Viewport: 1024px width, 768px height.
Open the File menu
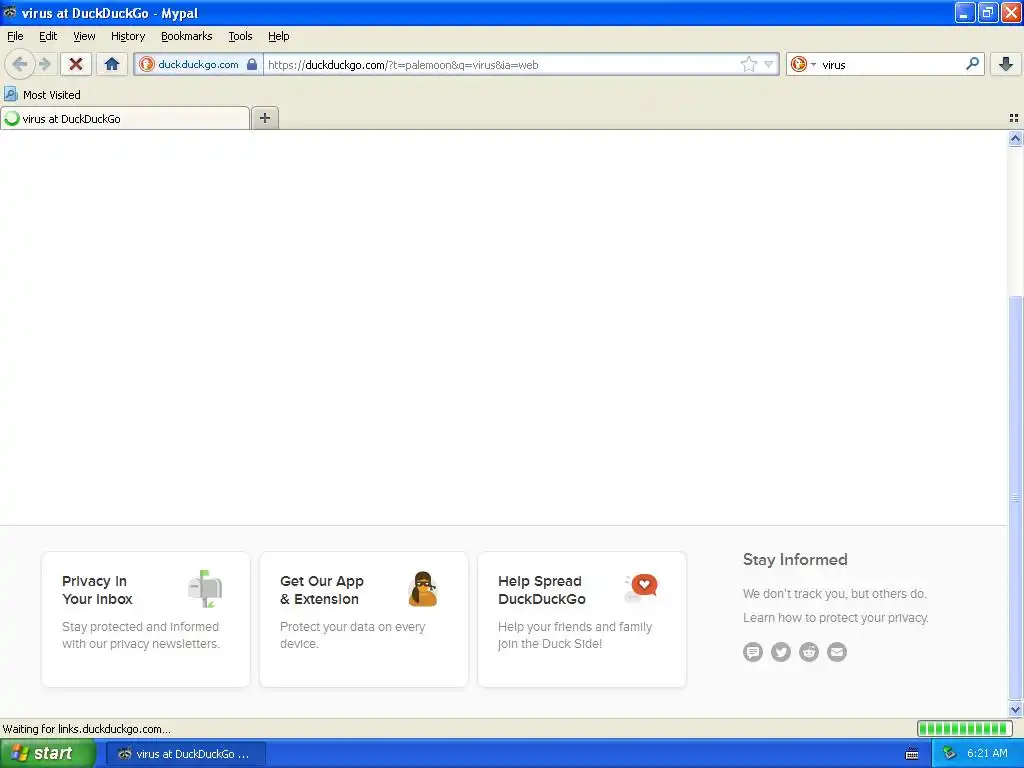click(x=15, y=36)
